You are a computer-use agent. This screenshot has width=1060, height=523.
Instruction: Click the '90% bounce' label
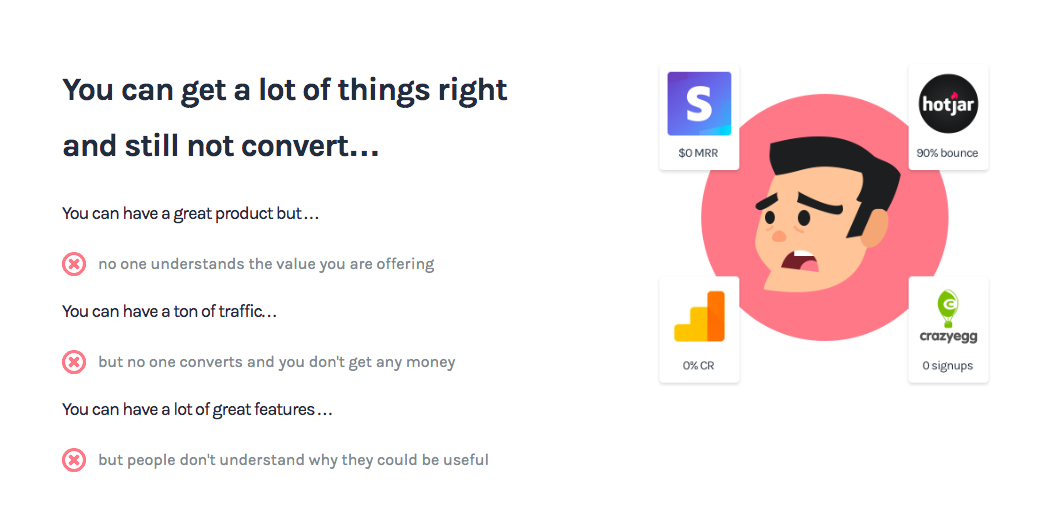(x=947, y=154)
